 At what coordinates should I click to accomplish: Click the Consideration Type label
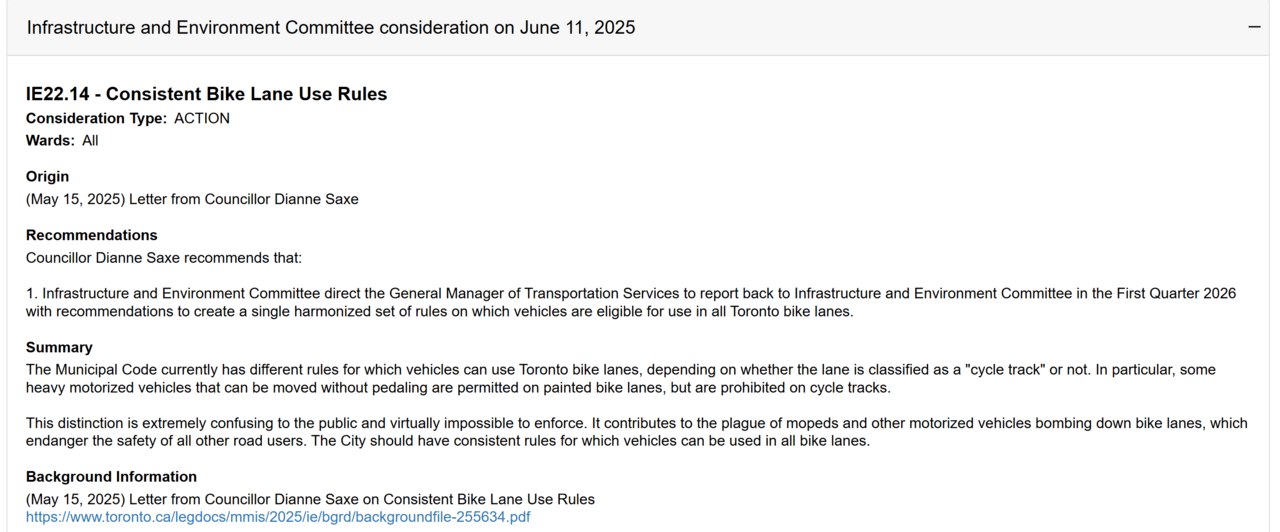[97, 118]
